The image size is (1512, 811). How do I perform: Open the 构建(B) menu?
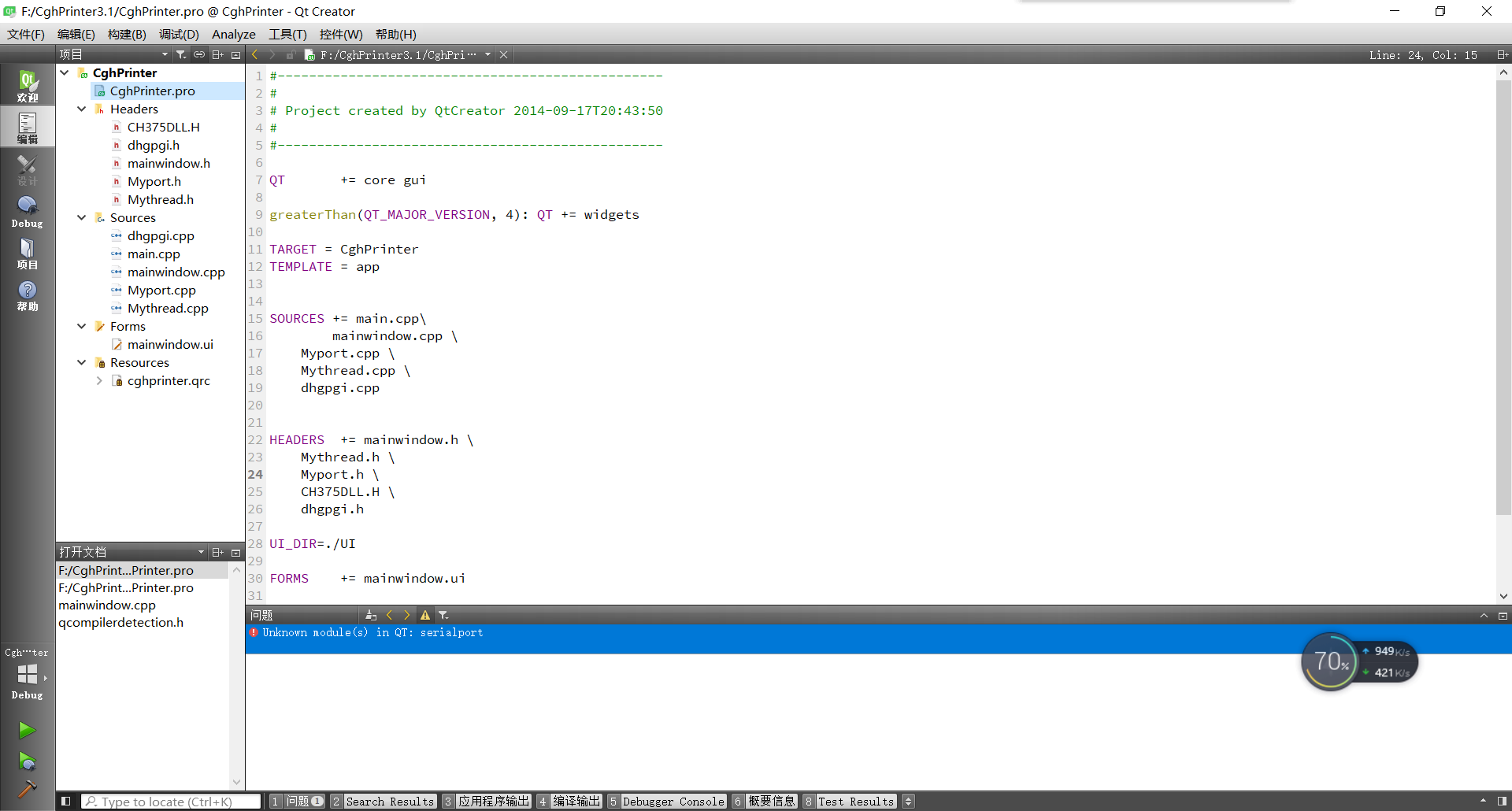coord(127,34)
